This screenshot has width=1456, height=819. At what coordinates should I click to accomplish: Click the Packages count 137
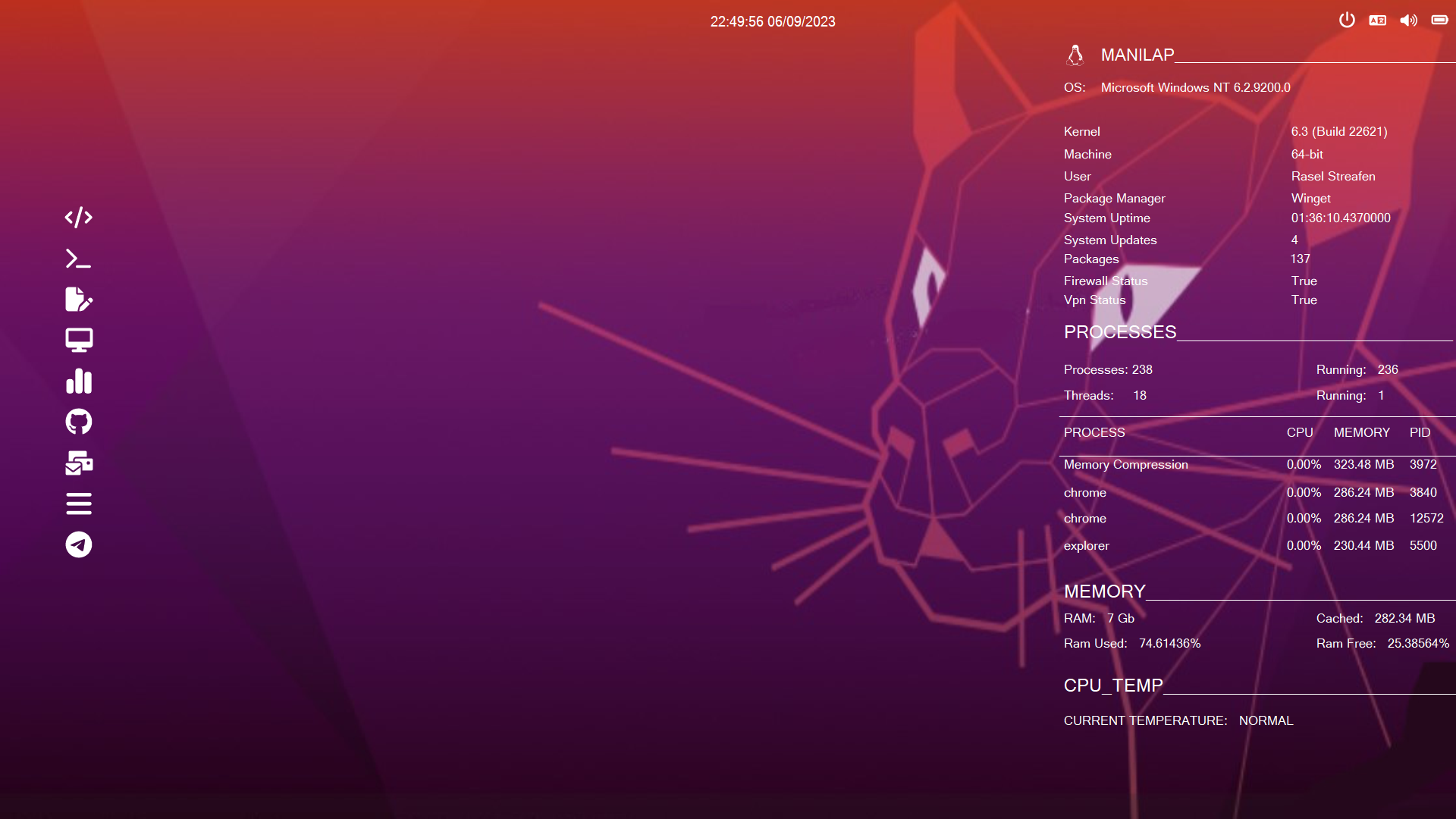[1301, 259]
